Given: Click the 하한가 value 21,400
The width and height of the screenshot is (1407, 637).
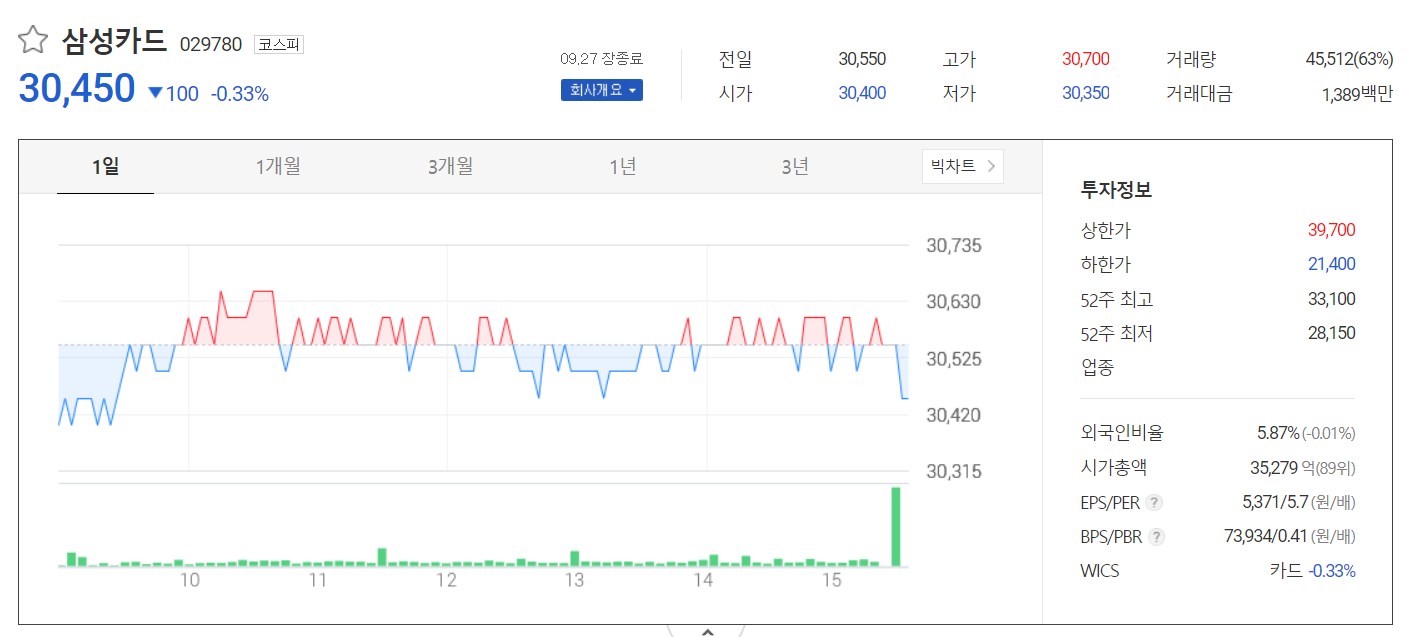Looking at the screenshot, I should (1332, 264).
